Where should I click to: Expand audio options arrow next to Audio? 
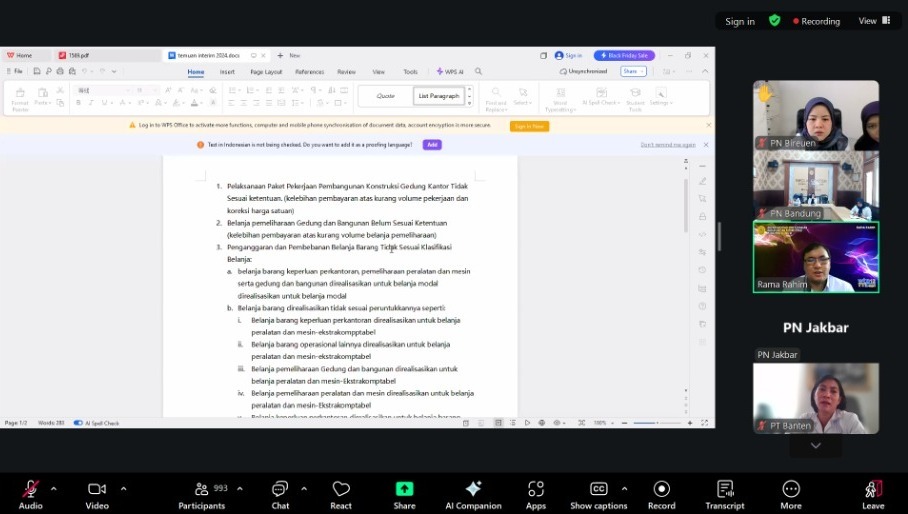[54, 488]
